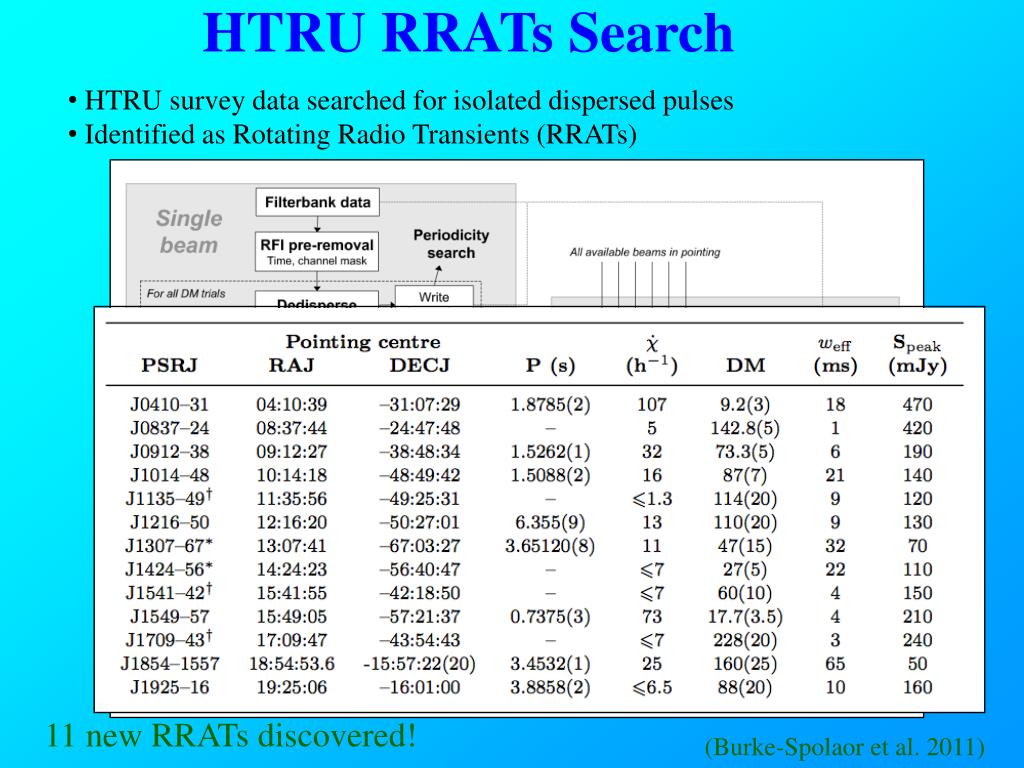Click pulsar name 'J0912–38'
This screenshot has width=1024, height=768.
tap(169, 452)
